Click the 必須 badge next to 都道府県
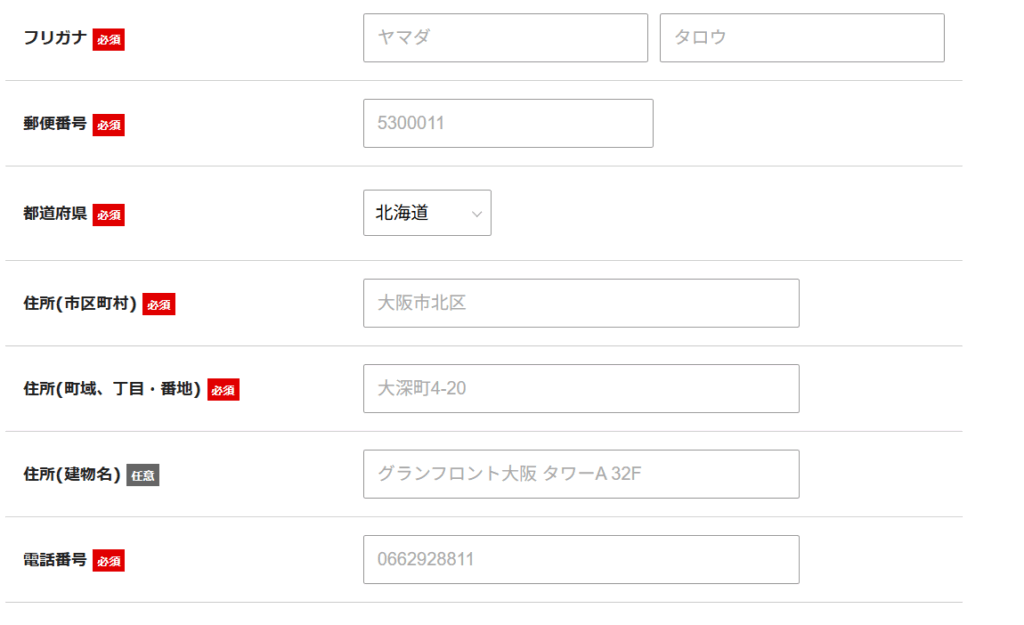1024x625 pixels. (x=108, y=215)
